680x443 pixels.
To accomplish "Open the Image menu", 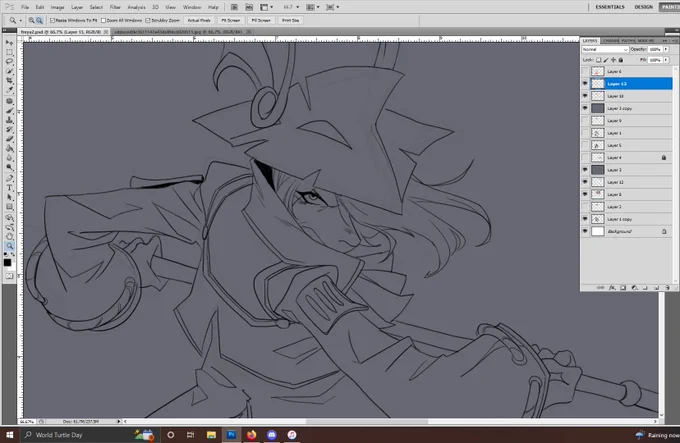I will point(57,7).
